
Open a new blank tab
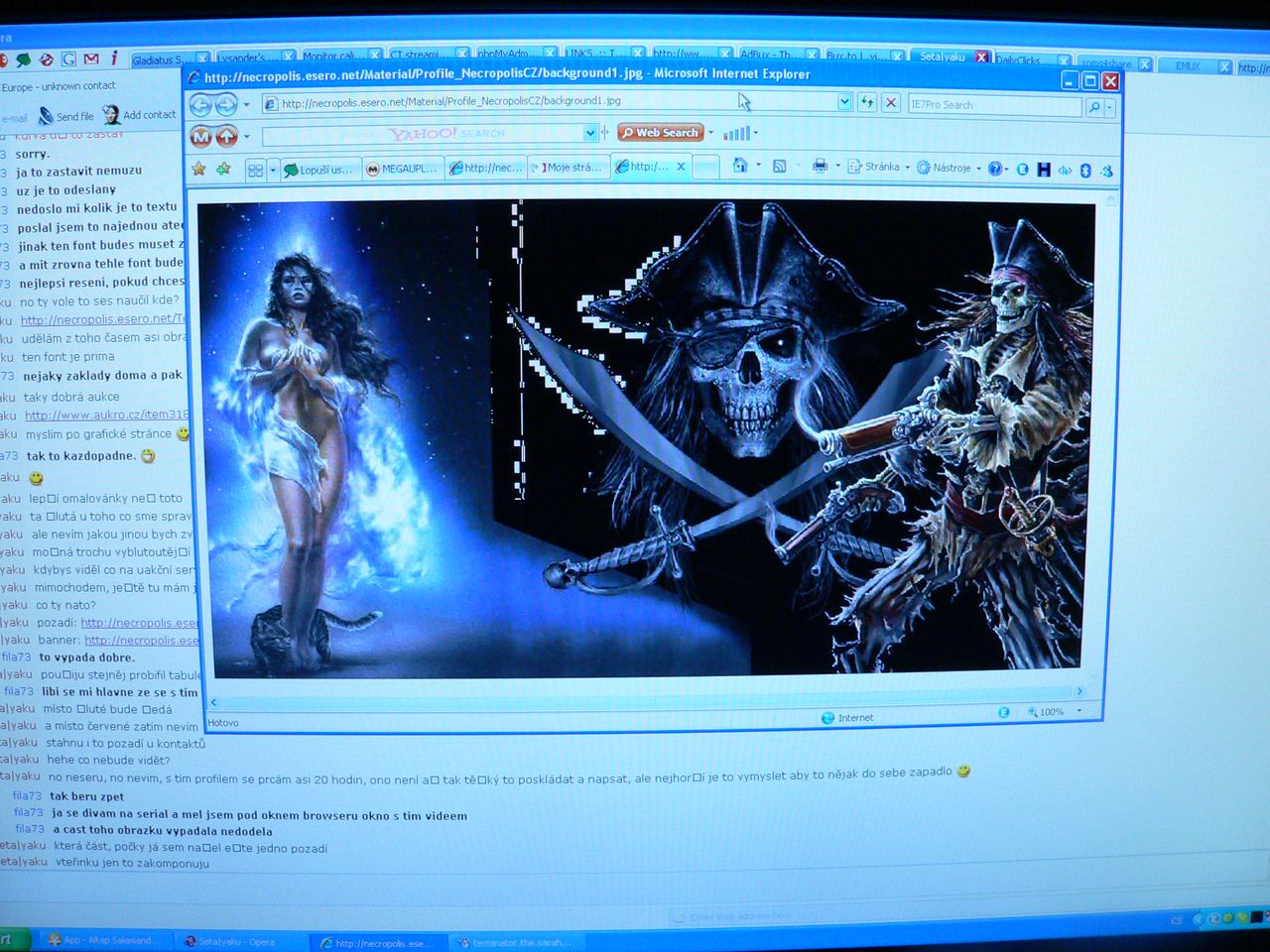pos(705,167)
